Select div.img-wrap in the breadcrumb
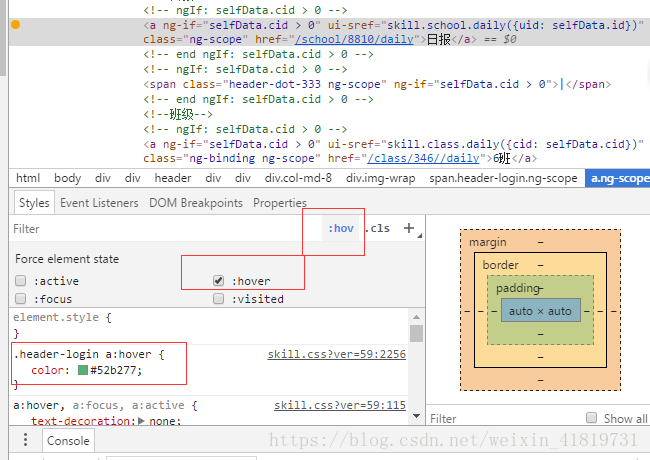Screen dimensions: 650x460 tap(381, 178)
